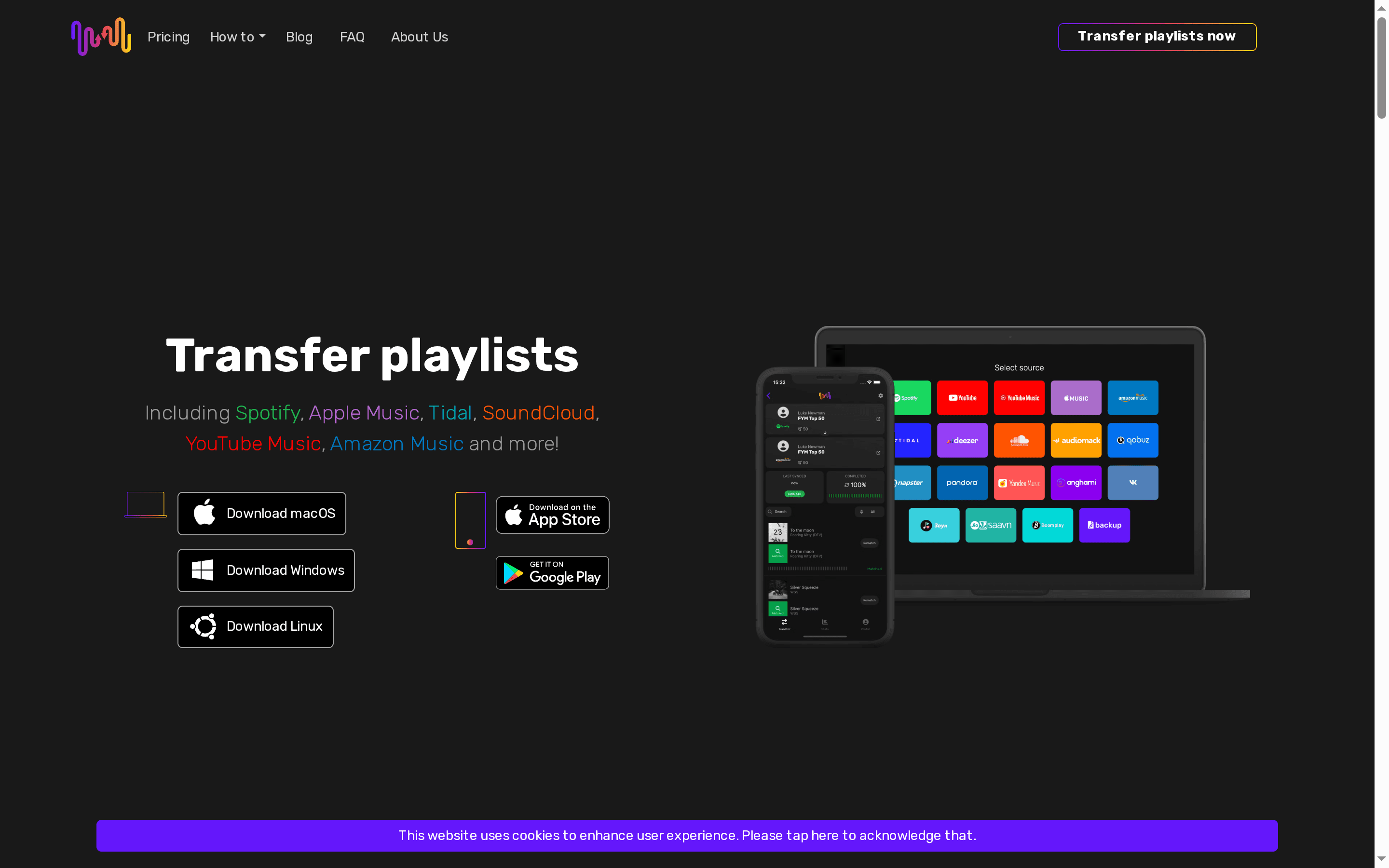Click the Apple icon on Download macOS

tap(204, 513)
